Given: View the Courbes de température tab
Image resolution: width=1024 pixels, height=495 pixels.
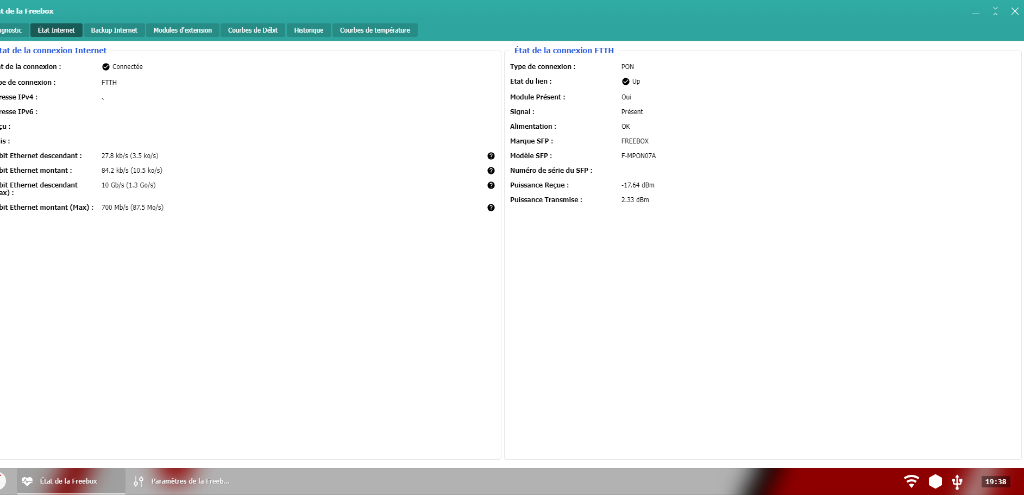Looking at the screenshot, I should (375, 30).
